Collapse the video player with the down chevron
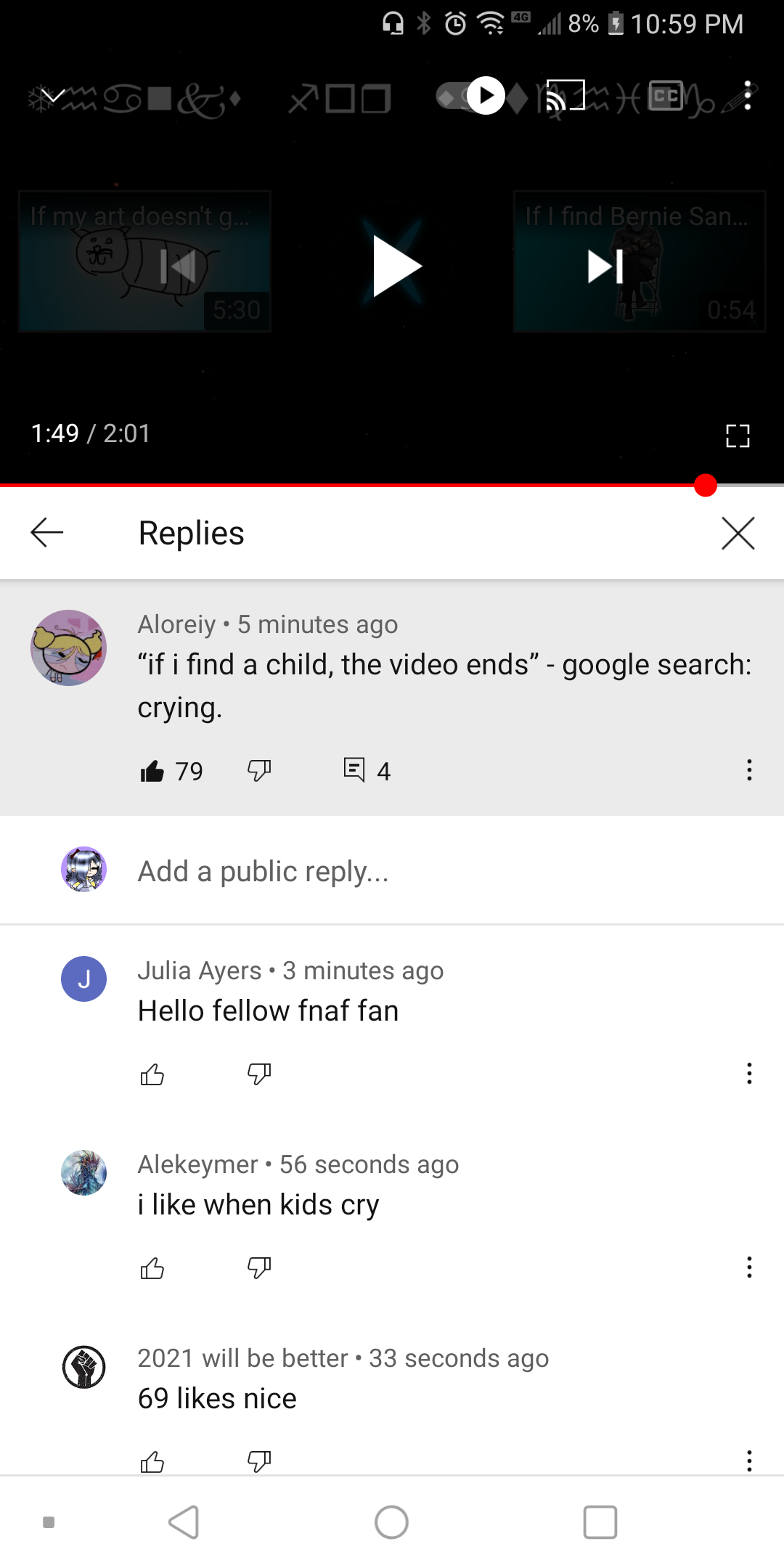 coord(53,96)
